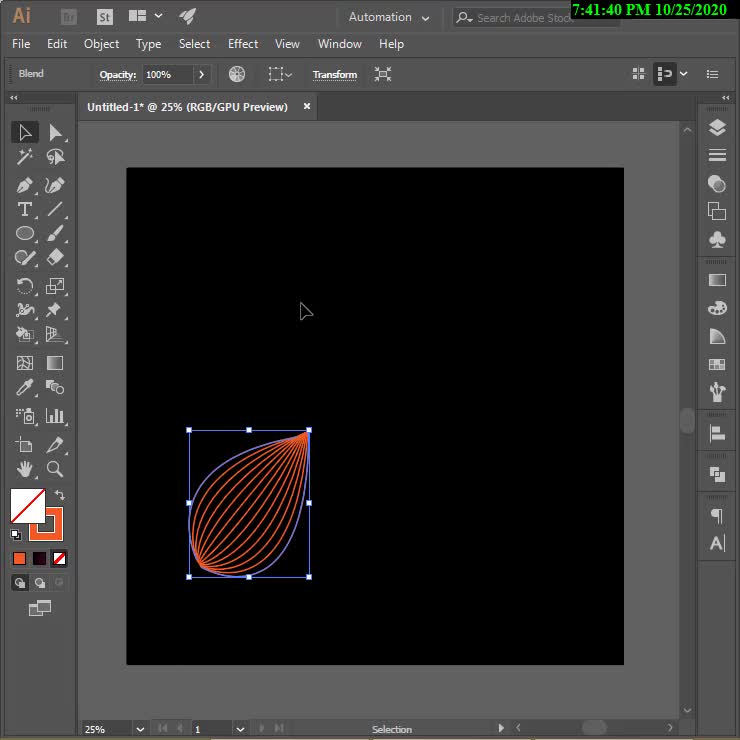Open the Object menu
This screenshot has height=740, width=740.
101,44
